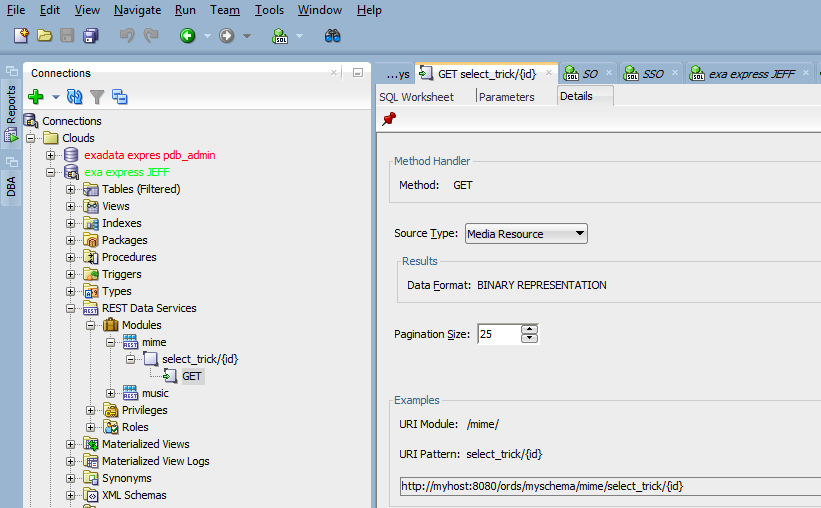This screenshot has height=508, width=821.
Task: Collapse the Clouds folder
Action: click(30, 138)
